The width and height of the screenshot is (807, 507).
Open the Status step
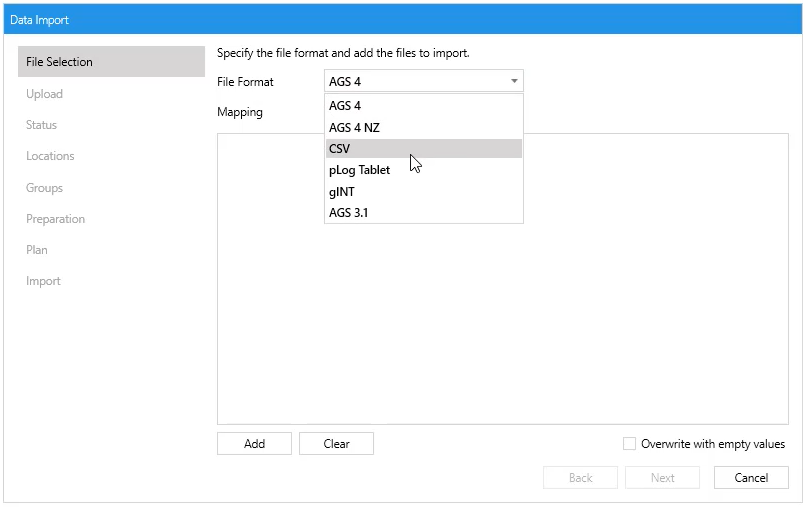[41, 125]
